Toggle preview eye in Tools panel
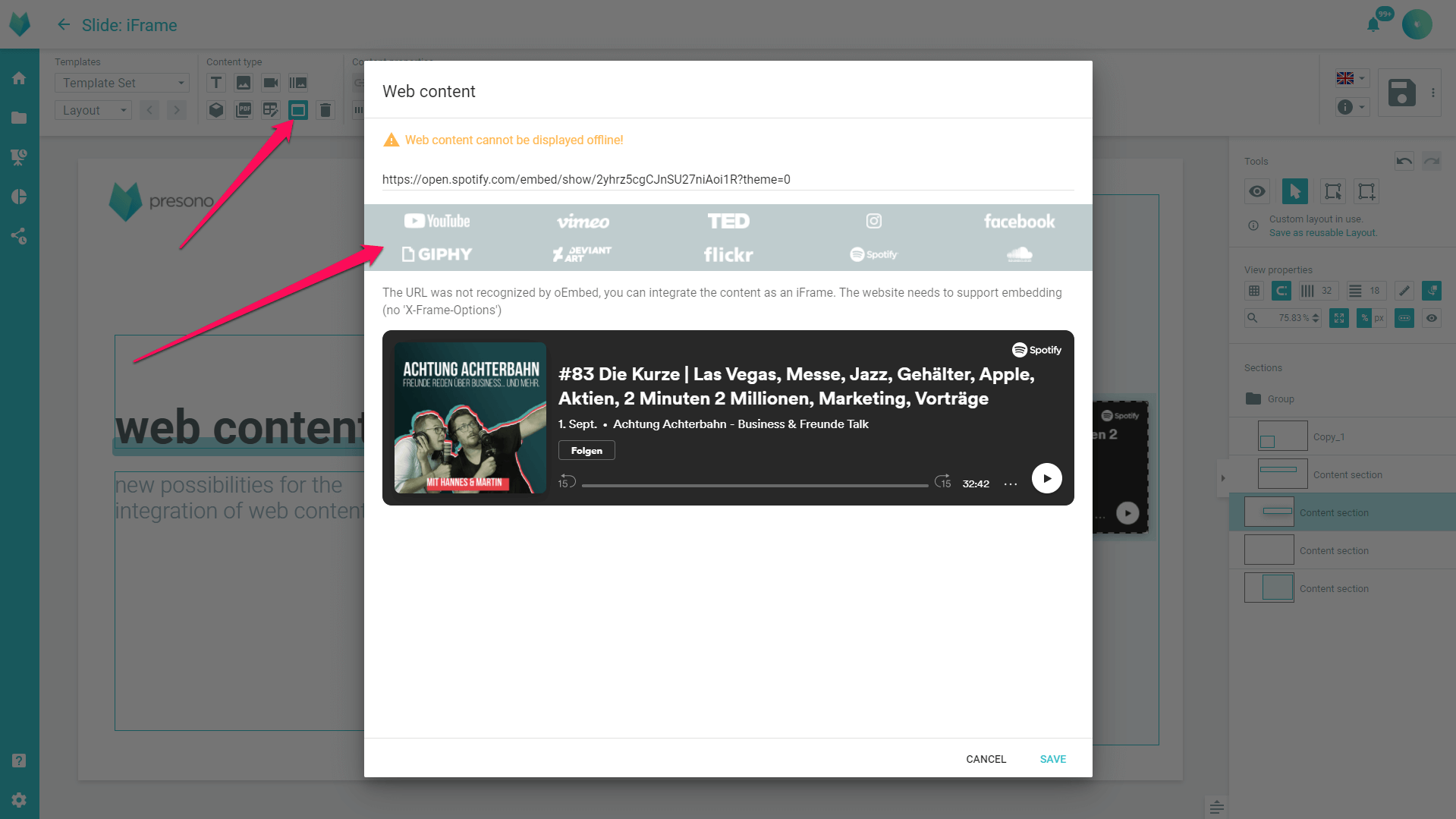This screenshot has height=819, width=1456. tap(1257, 191)
